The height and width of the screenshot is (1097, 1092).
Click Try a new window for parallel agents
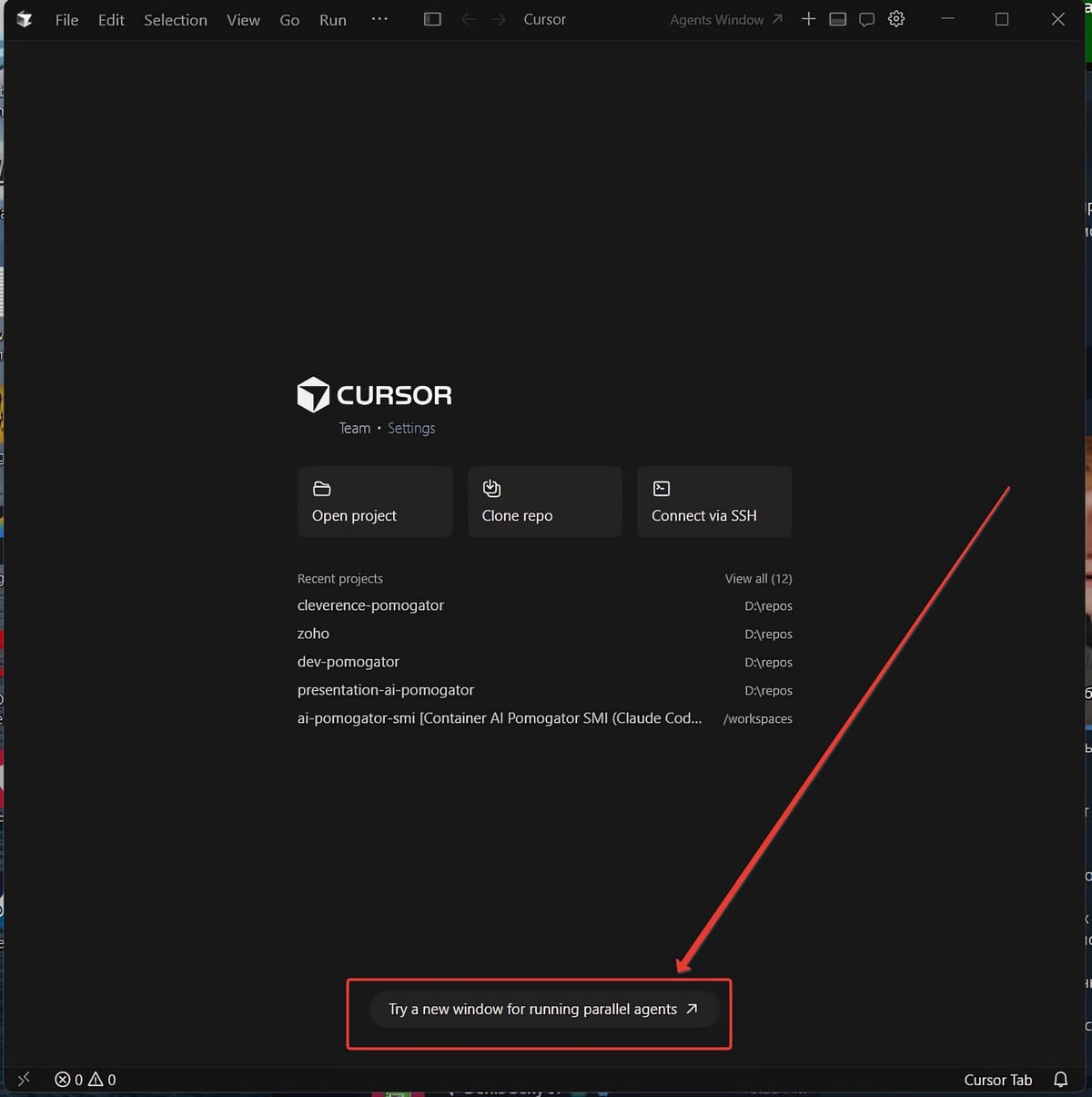pyautogui.click(x=544, y=1009)
